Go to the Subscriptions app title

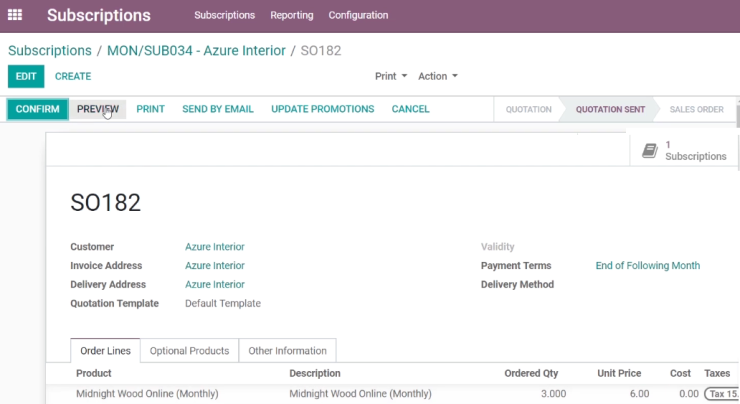click(99, 15)
